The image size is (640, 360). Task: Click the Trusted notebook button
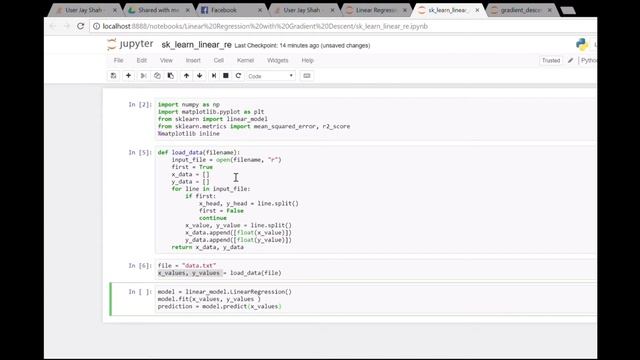551,60
